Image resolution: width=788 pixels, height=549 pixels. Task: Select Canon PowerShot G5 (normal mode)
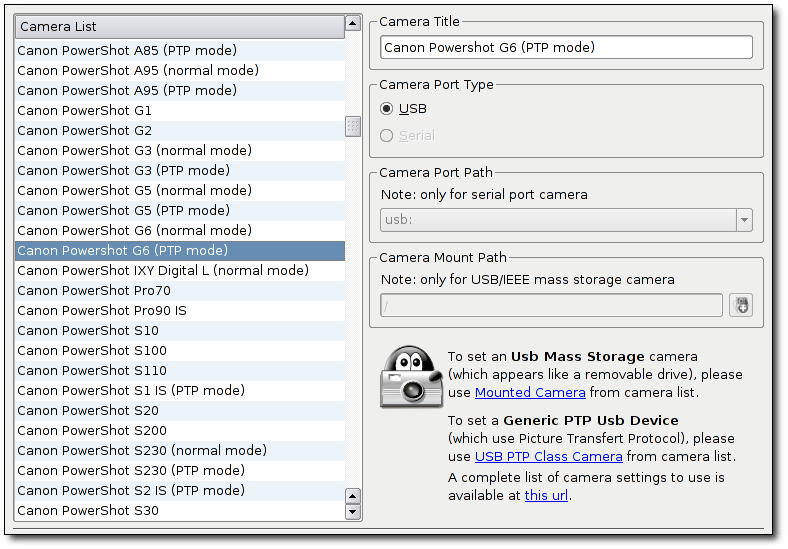point(180,191)
